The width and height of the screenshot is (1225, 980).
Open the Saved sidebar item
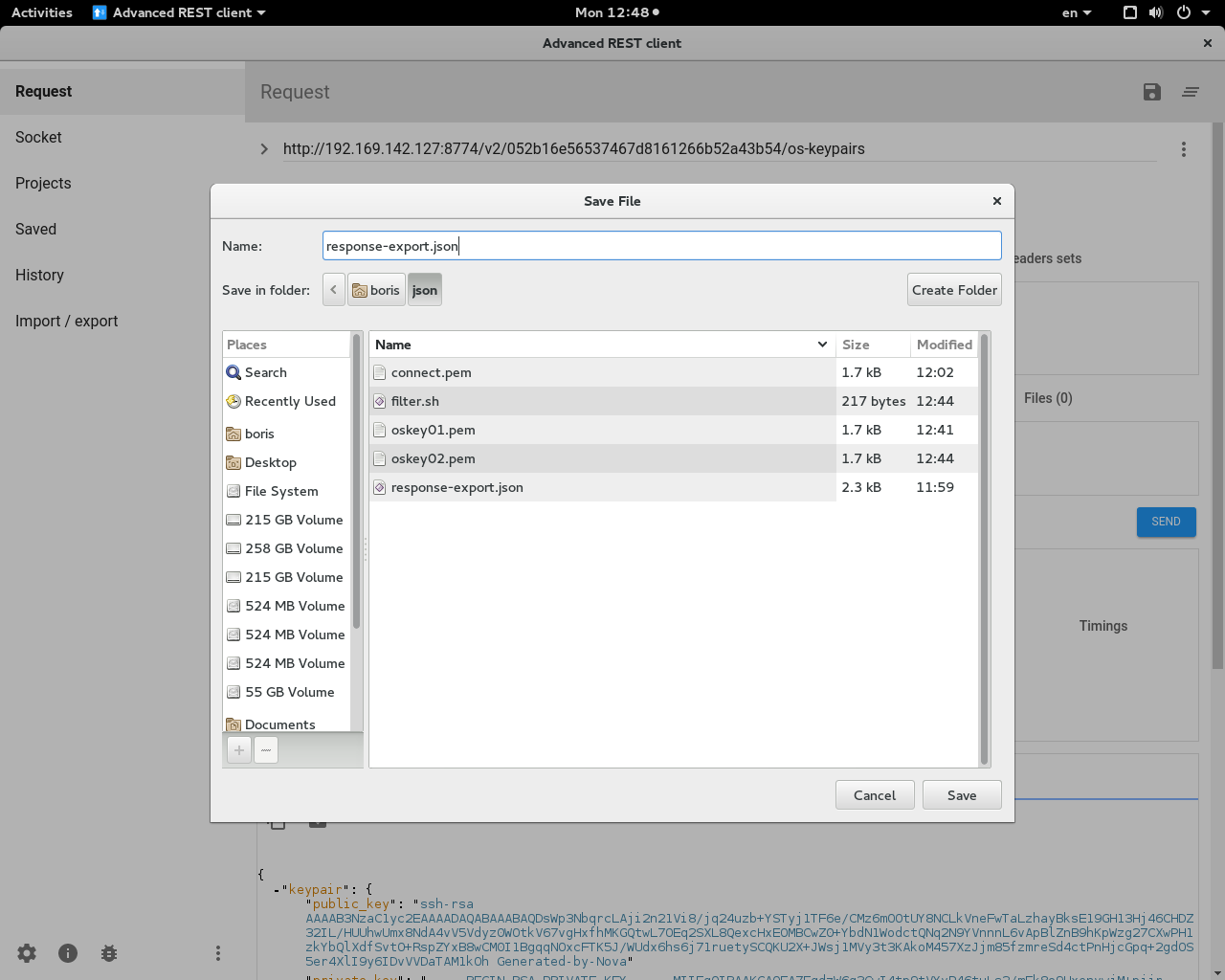tap(122, 230)
